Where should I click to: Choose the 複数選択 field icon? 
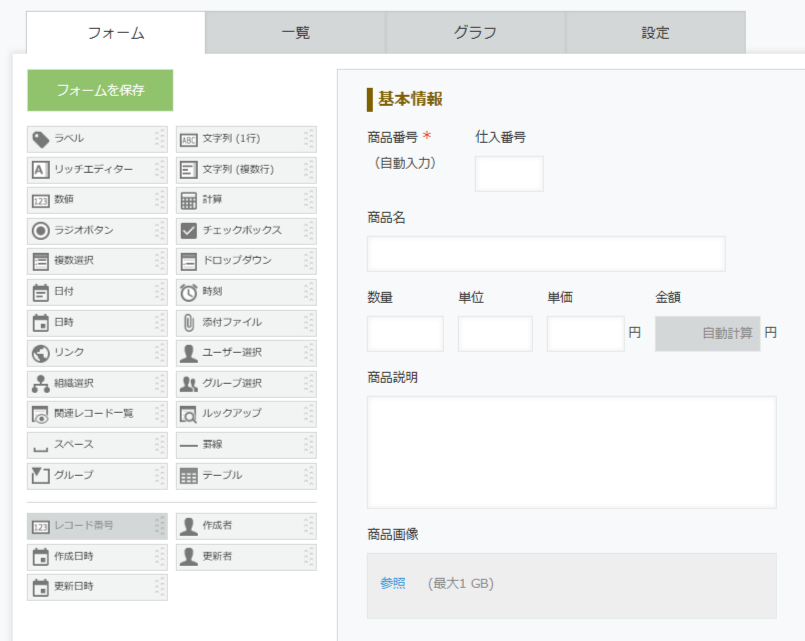tap(41, 262)
